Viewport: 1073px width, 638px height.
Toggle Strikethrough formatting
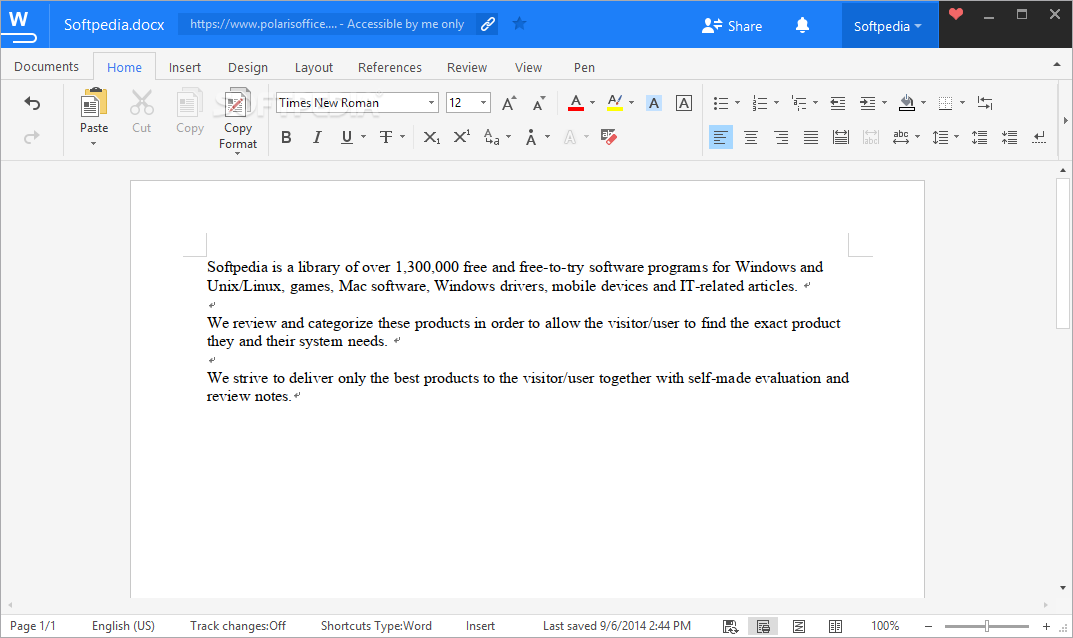pyautogui.click(x=386, y=138)
